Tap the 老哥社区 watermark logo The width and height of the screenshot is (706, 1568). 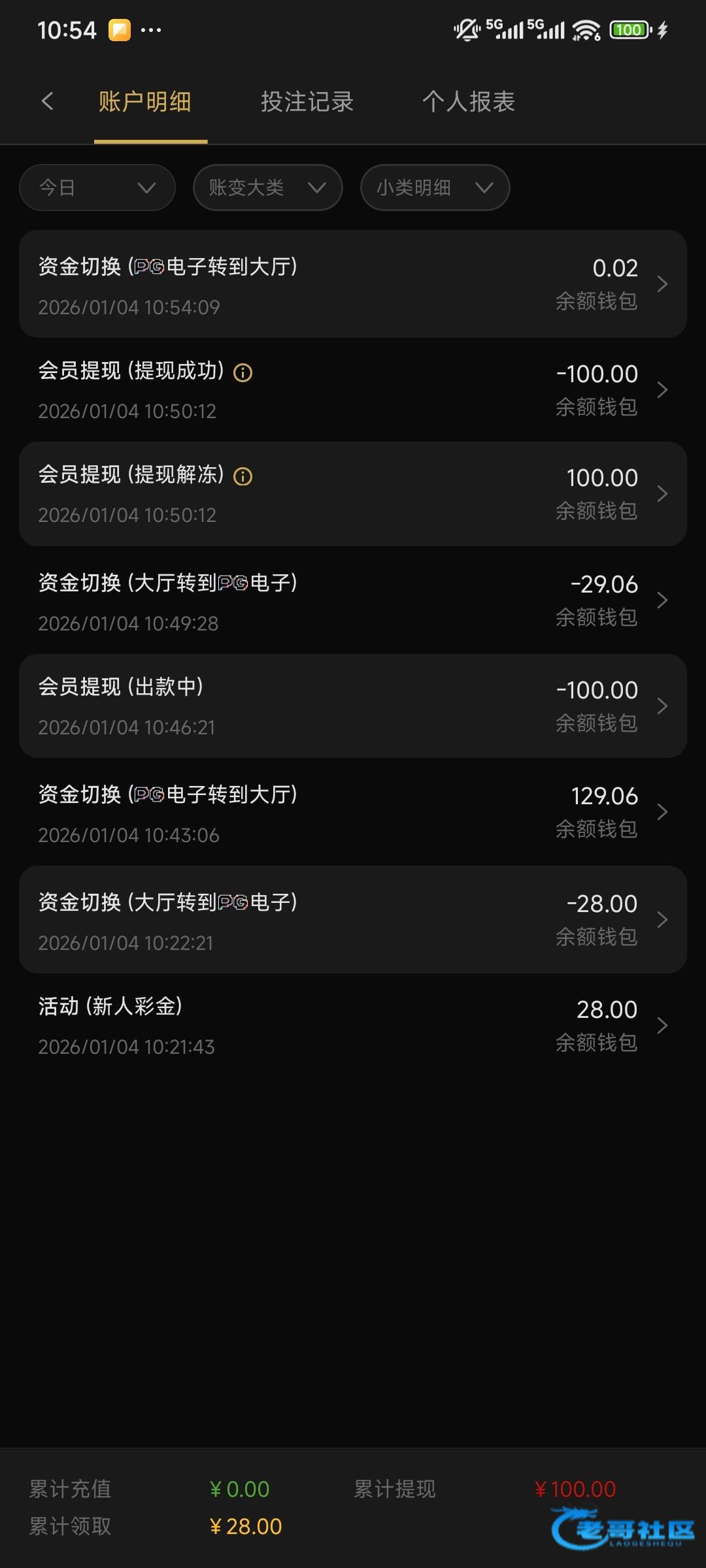click(x=622, y=1528)
